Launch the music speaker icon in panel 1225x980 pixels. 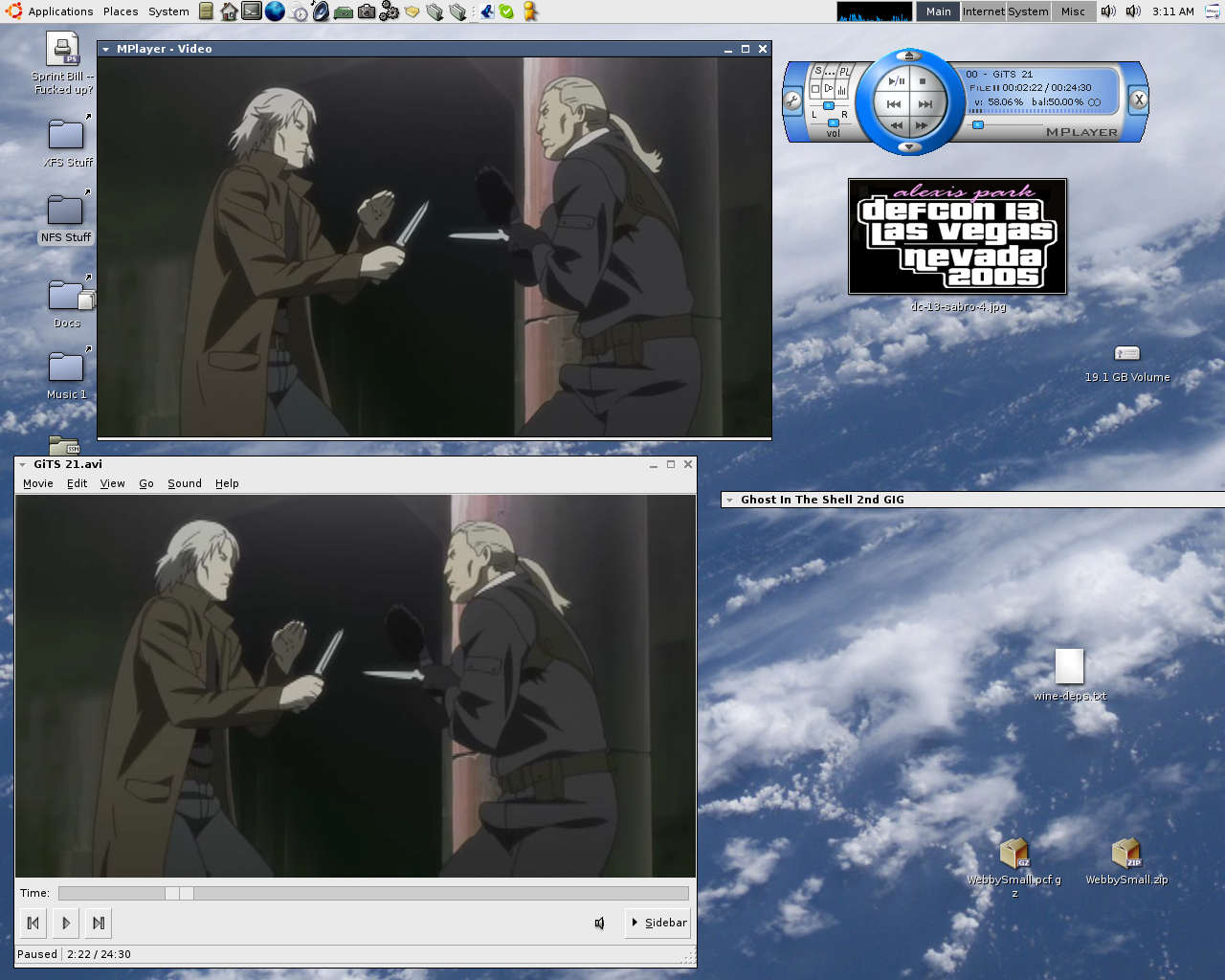[x=321, y=11]
